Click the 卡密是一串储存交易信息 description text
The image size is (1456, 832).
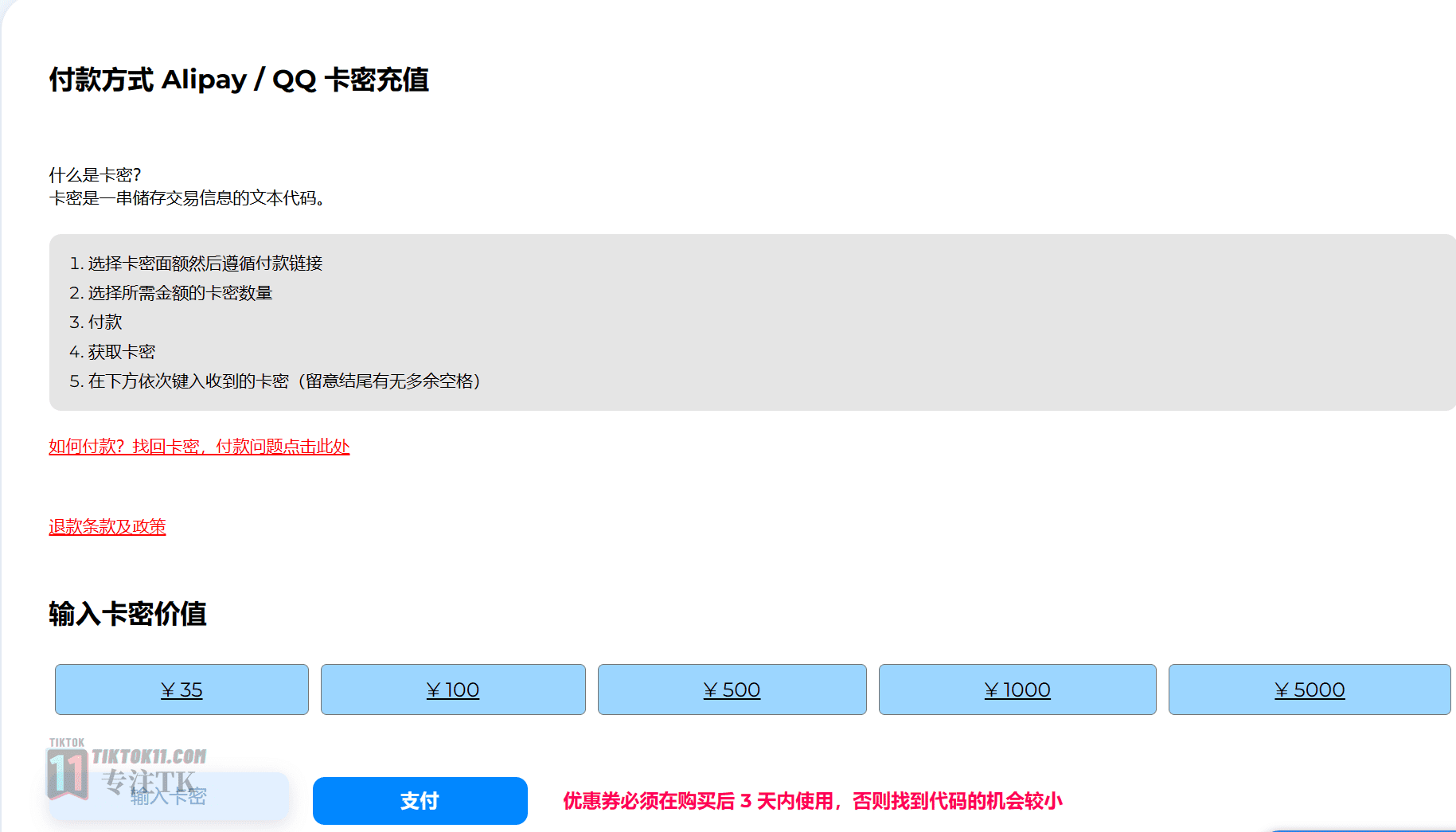188,198
